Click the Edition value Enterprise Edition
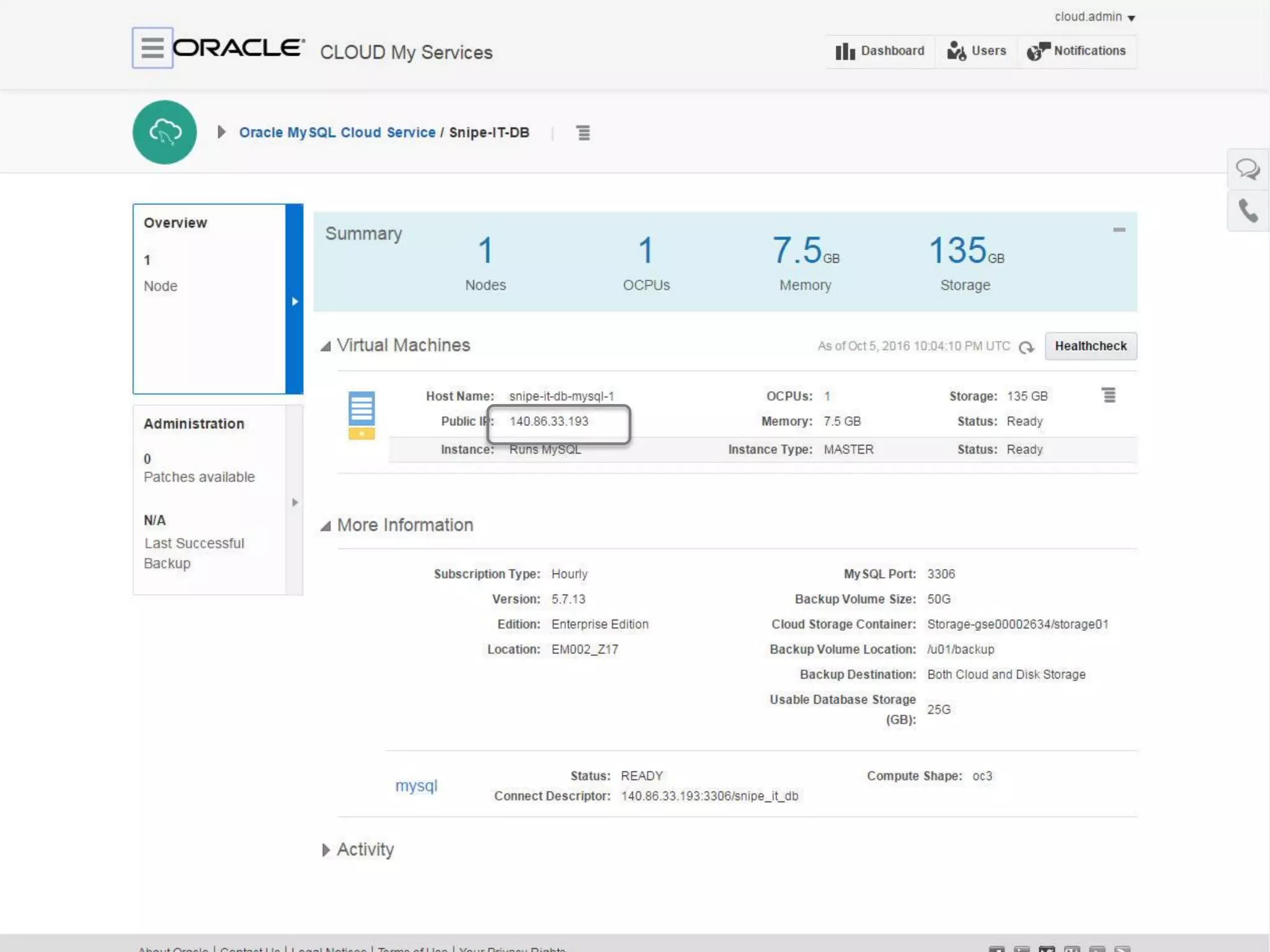 coord(600,624)
